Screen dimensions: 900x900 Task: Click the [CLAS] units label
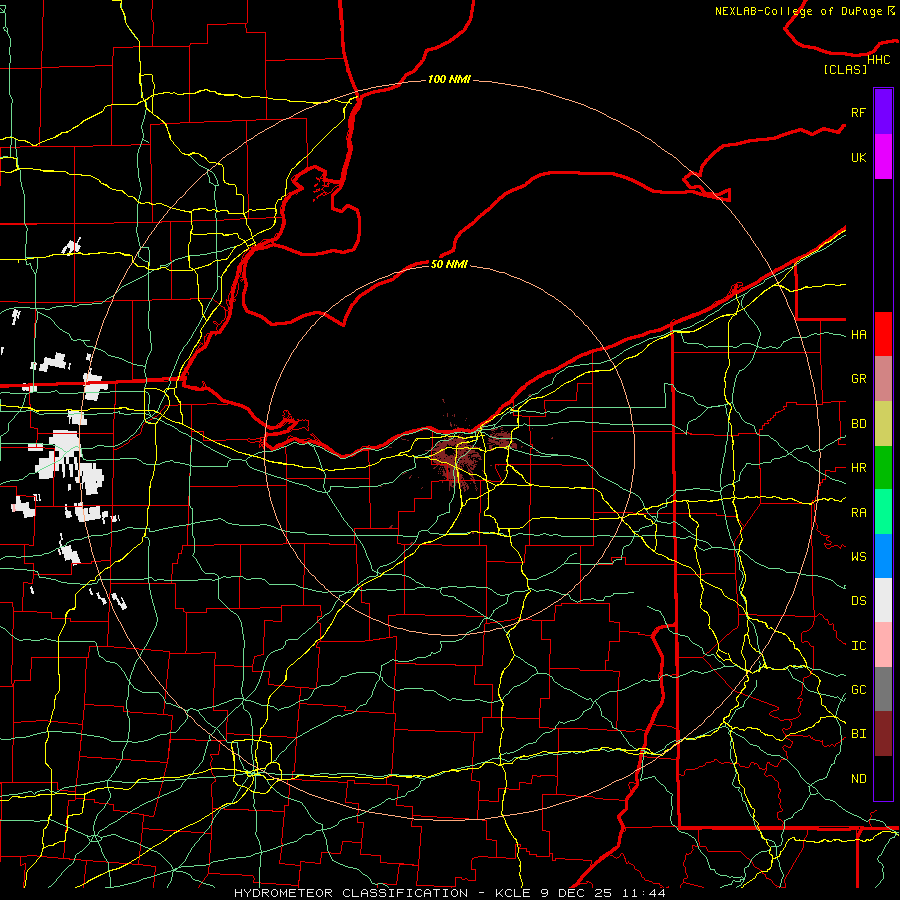845,69
